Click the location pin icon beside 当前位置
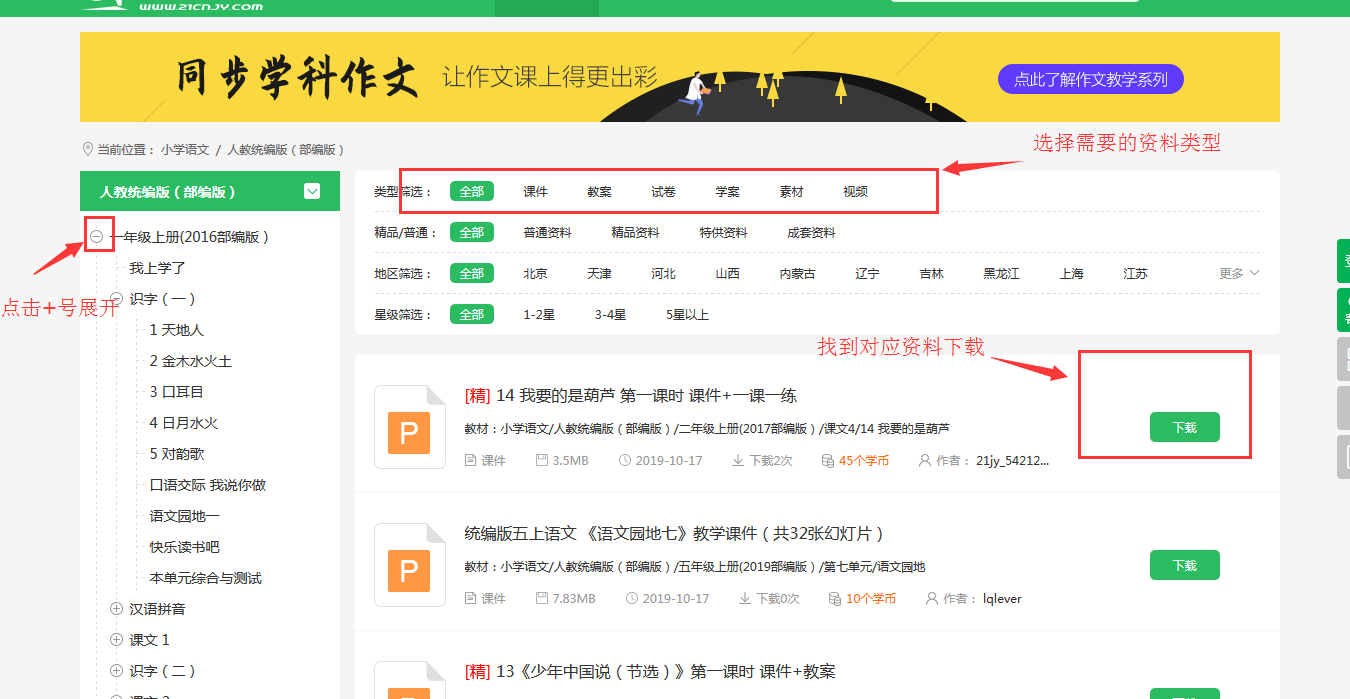Screen dimensions: 1350x699 (x=87, y=149)
